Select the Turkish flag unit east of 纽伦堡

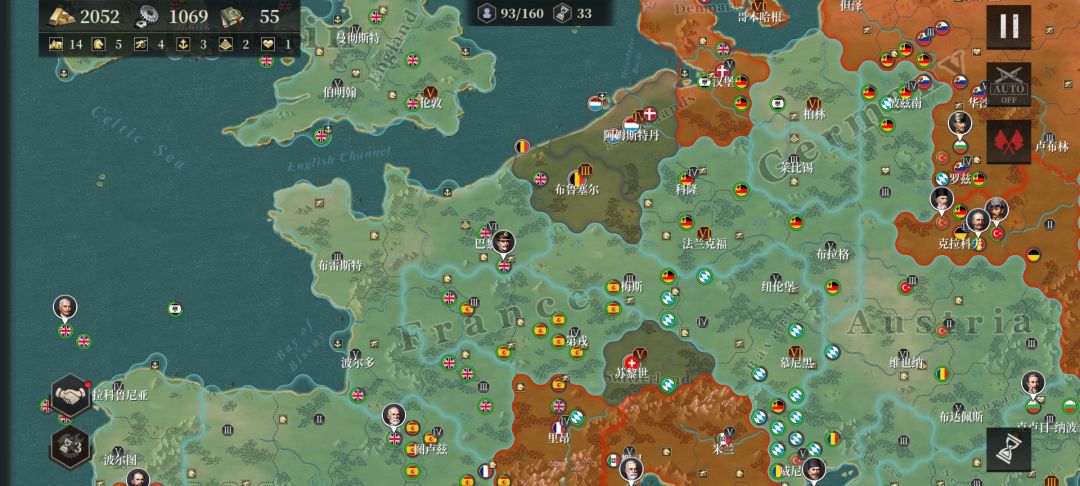pos(906,288)
